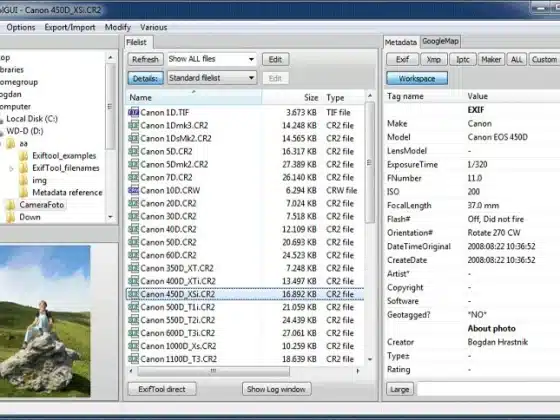The image size is (560, 420).
Task: Sort files by Name column header
Action: point(194,98)
